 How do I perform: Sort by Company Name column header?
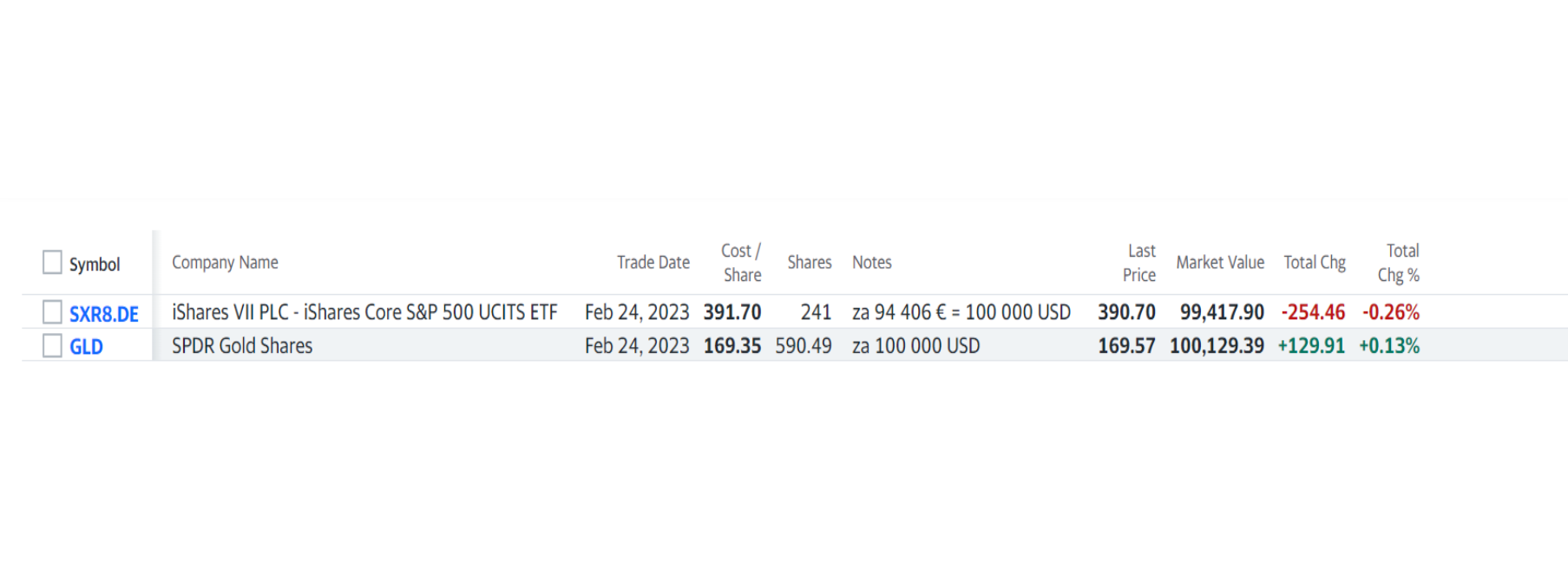click(225, 262)
